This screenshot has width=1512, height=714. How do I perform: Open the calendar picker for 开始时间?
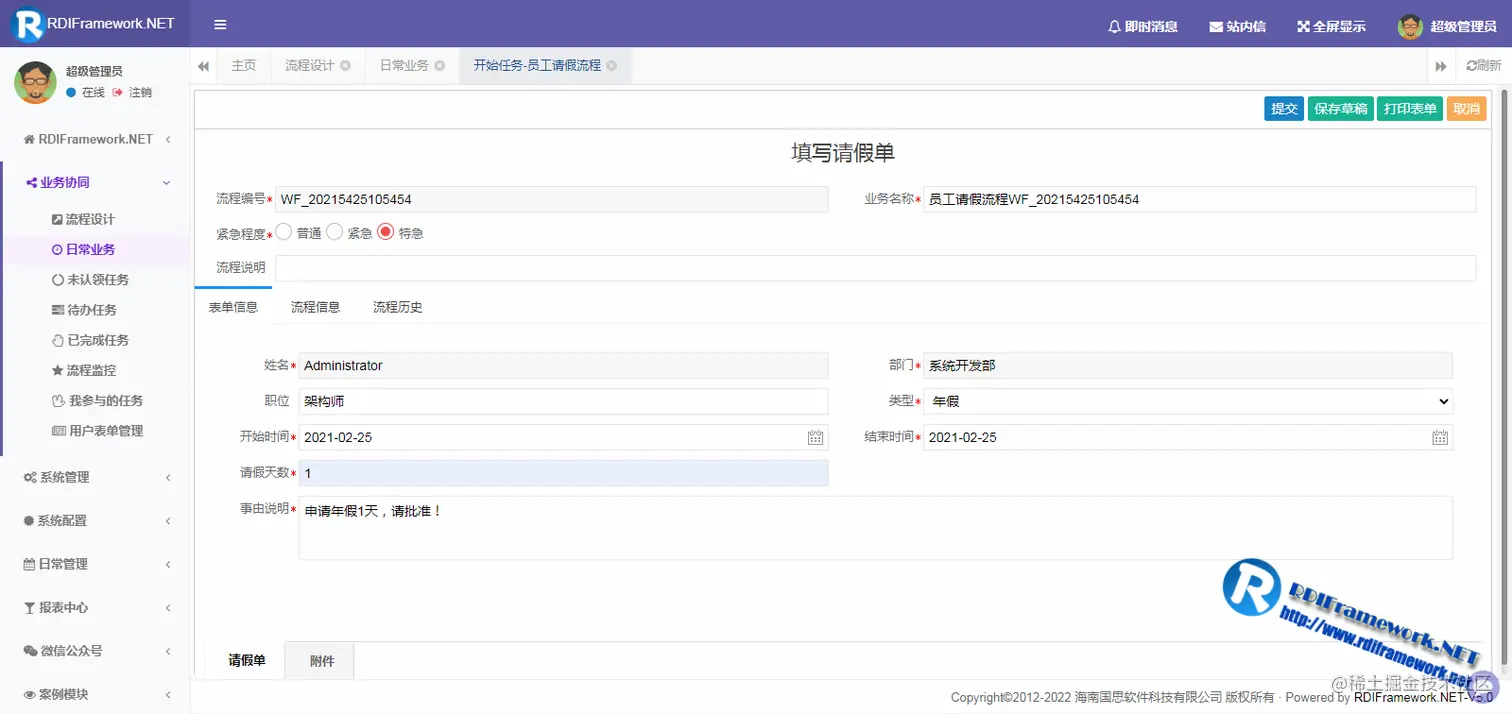pos(815,437)
